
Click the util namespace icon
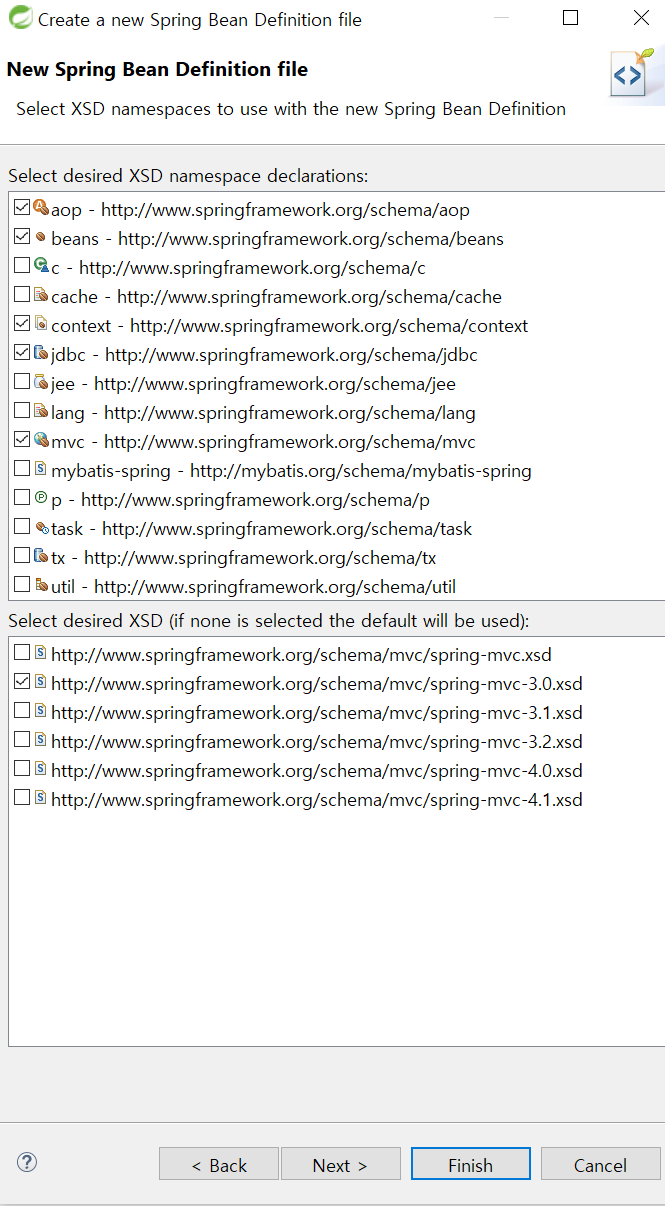click(41, 586)
